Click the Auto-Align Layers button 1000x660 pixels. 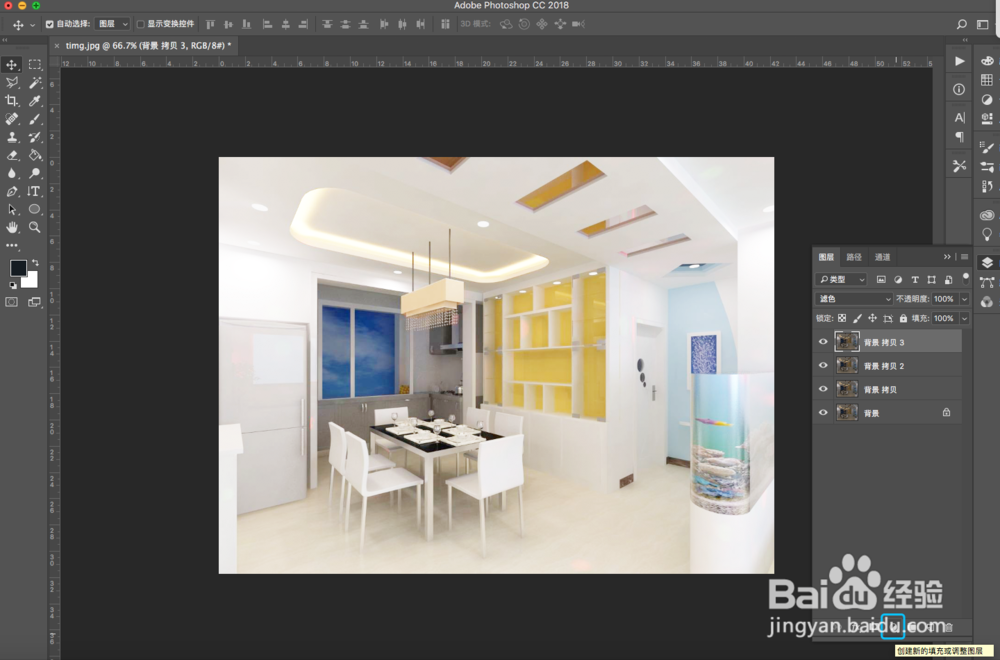pos(445,24)
